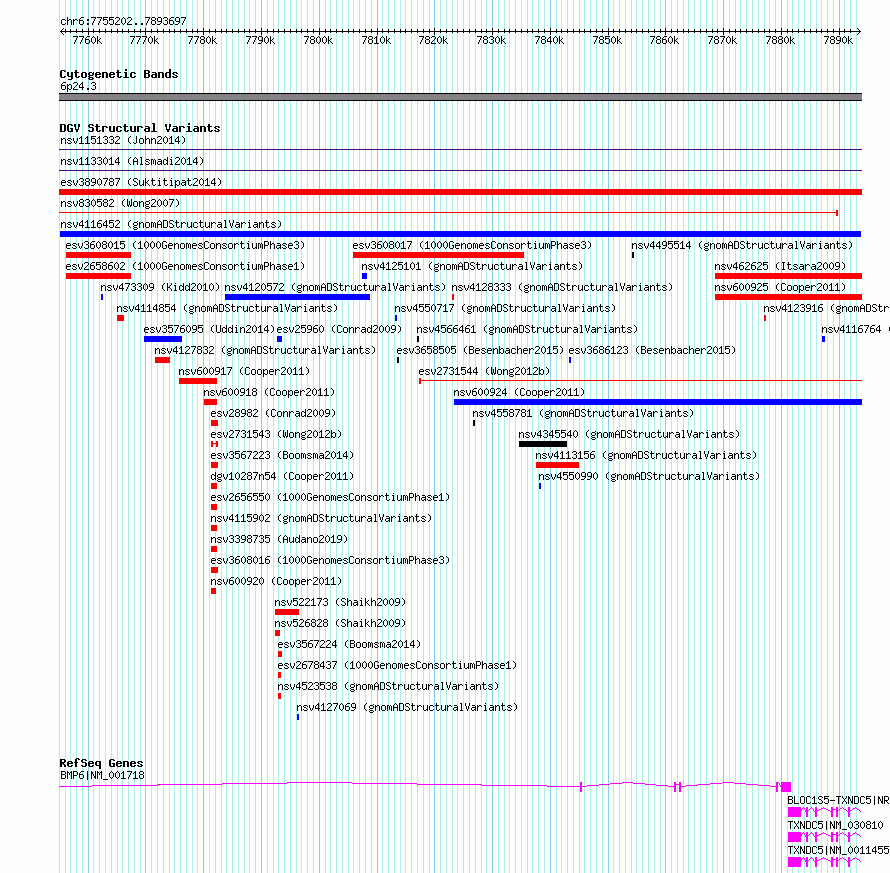Open the esv2658602 (1000GenomesConsortiumPhase1) label

click(x=186, y=266)
